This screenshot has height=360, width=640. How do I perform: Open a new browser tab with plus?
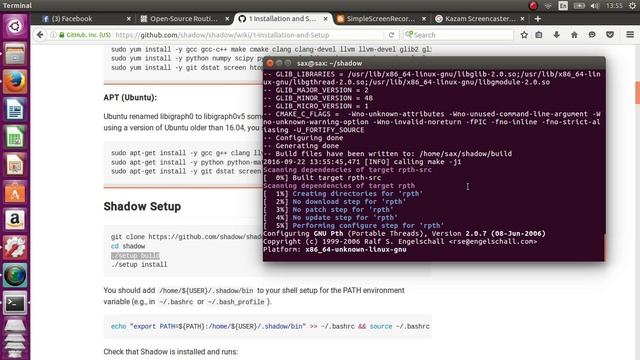coord(538,19)
